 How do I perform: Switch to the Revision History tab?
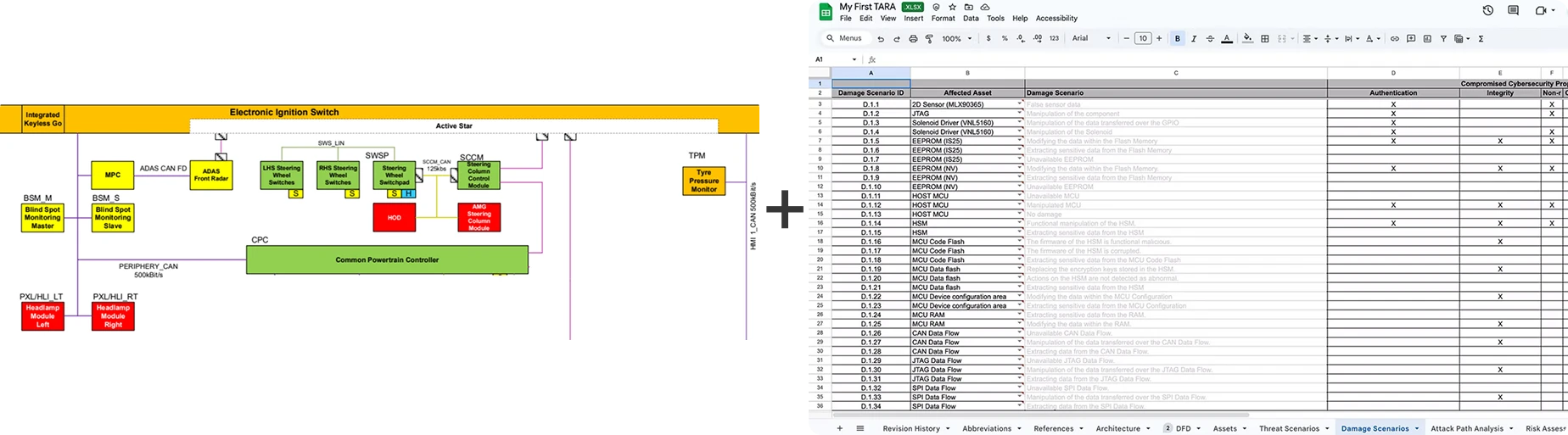tap(910, 428)
